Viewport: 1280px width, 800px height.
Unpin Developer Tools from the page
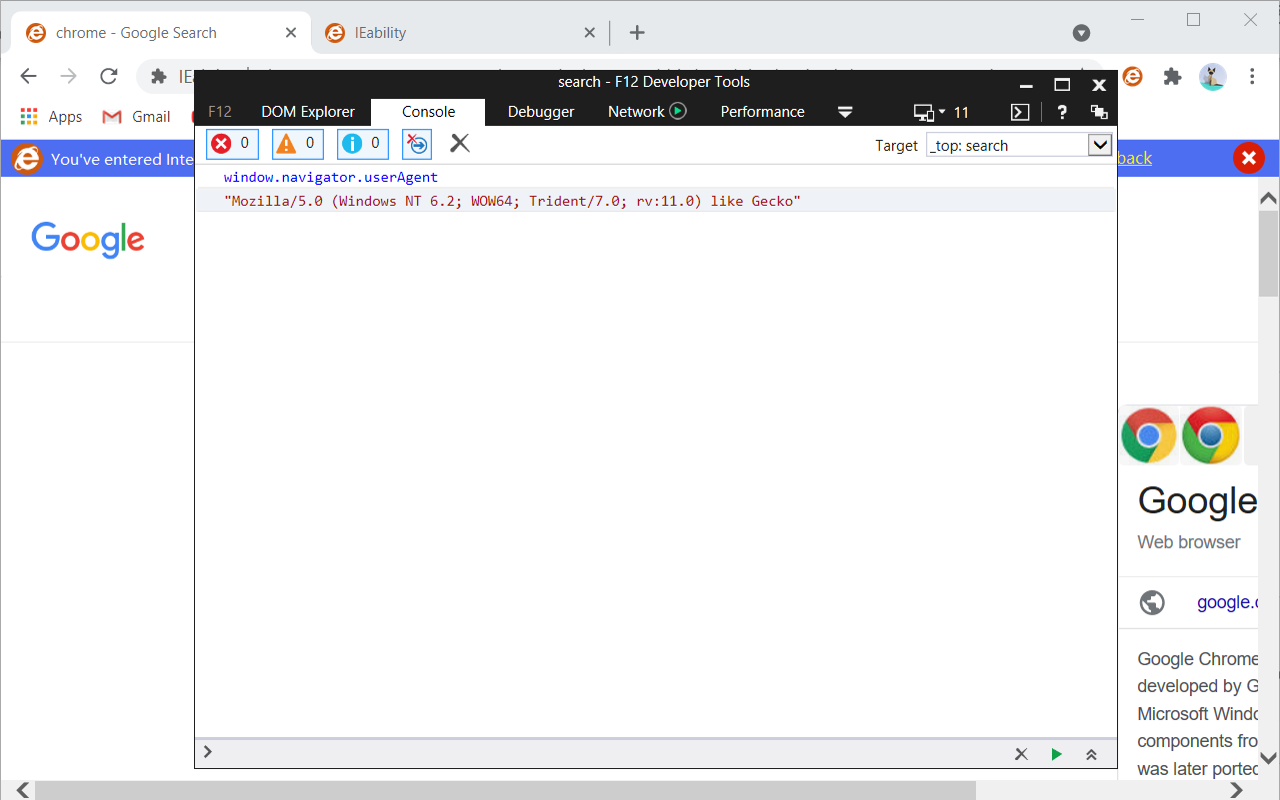(x=1098, y=112)
